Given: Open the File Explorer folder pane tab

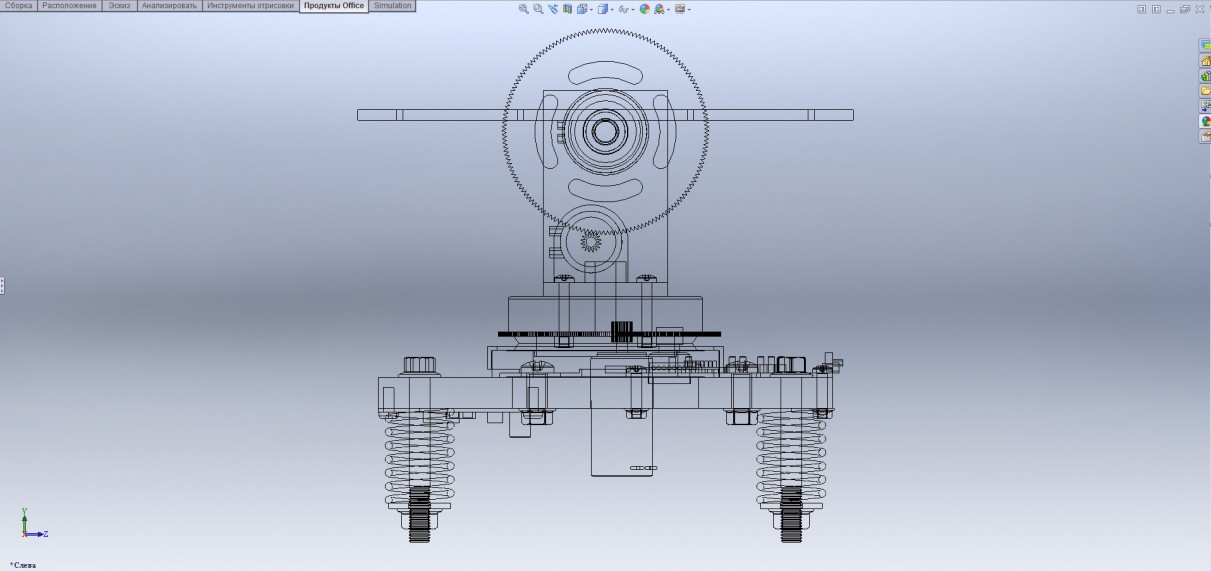Looking at the screenshot, I should click(1205, 91).
